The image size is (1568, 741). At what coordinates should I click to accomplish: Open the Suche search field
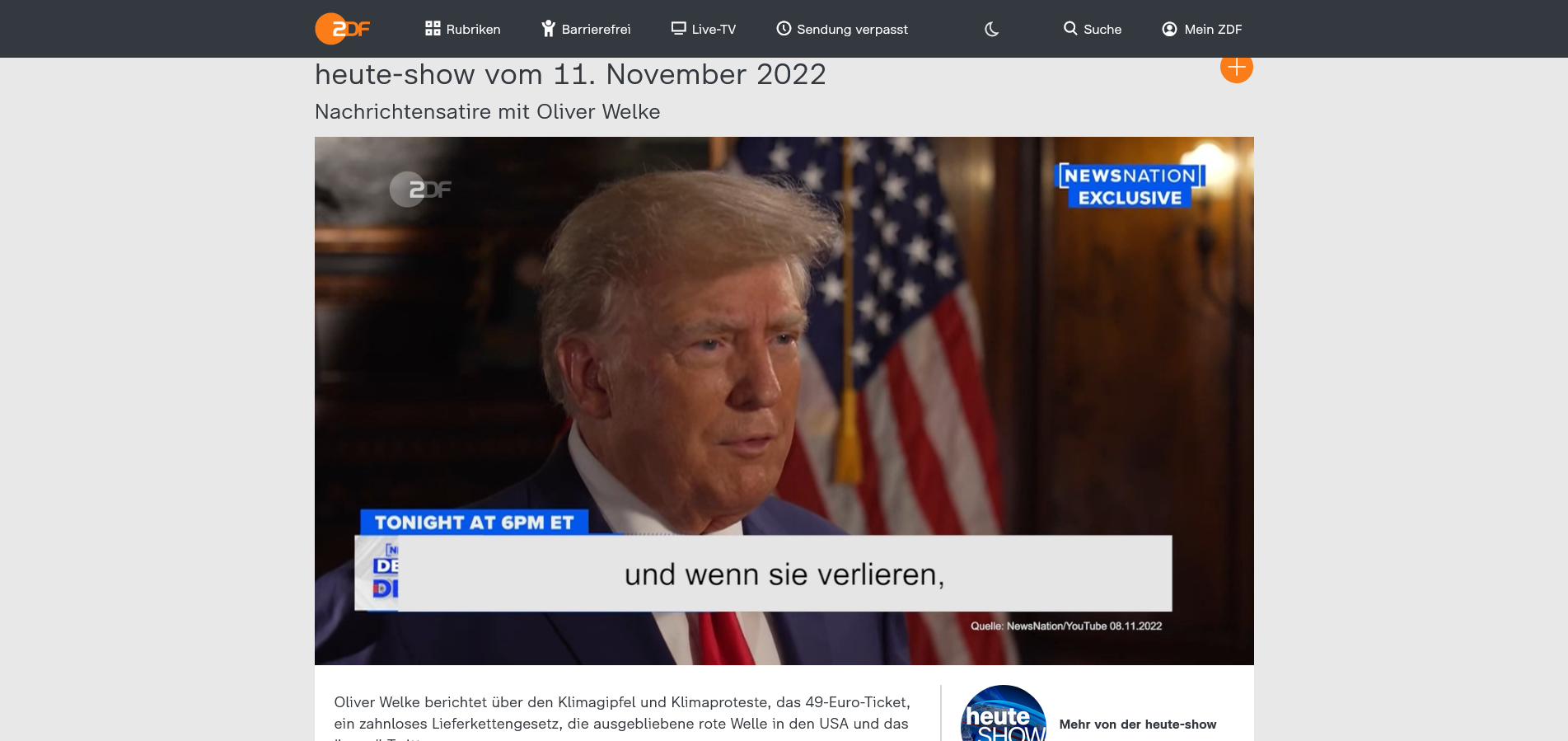coord(1102,30)
